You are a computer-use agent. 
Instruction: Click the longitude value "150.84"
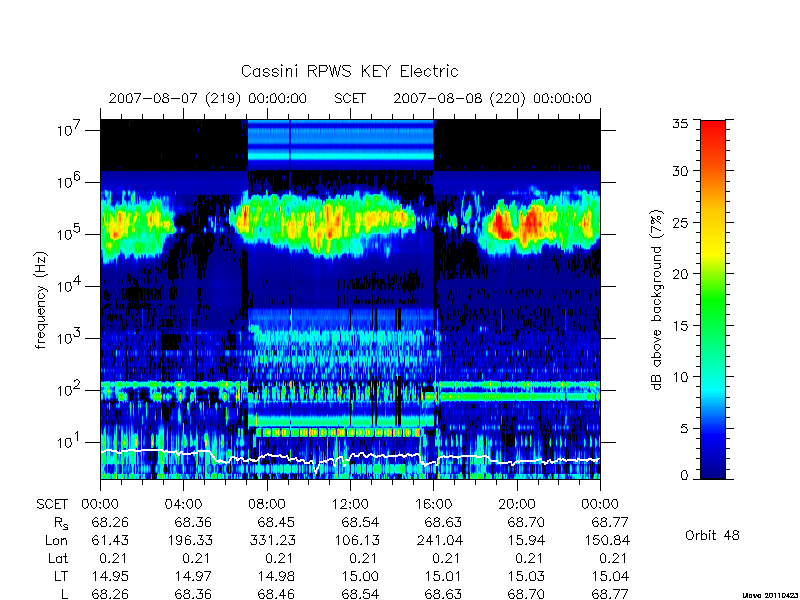(606, 540)
